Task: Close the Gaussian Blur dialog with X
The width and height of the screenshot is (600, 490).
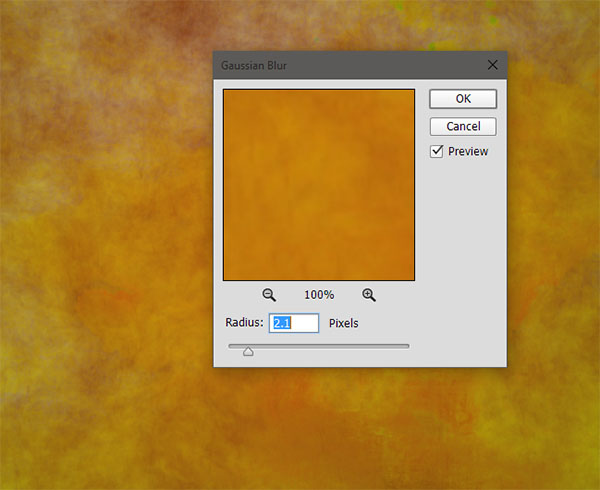Action: pos(492,65)
